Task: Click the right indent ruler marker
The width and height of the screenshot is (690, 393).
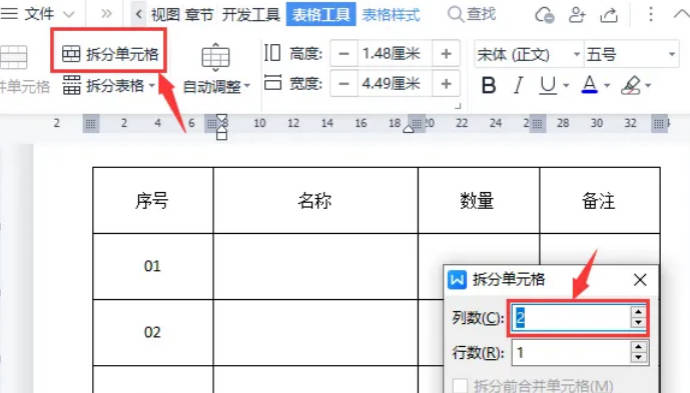Action: [x=409, y=129]
